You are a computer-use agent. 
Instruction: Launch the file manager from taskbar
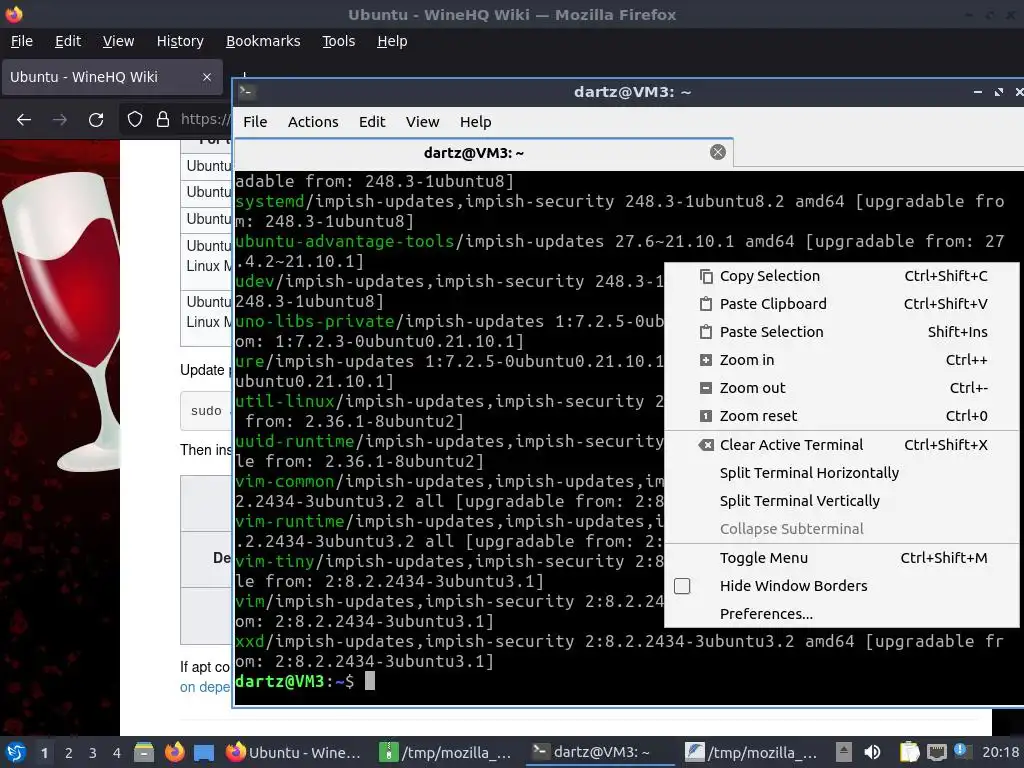coord(144,752)
